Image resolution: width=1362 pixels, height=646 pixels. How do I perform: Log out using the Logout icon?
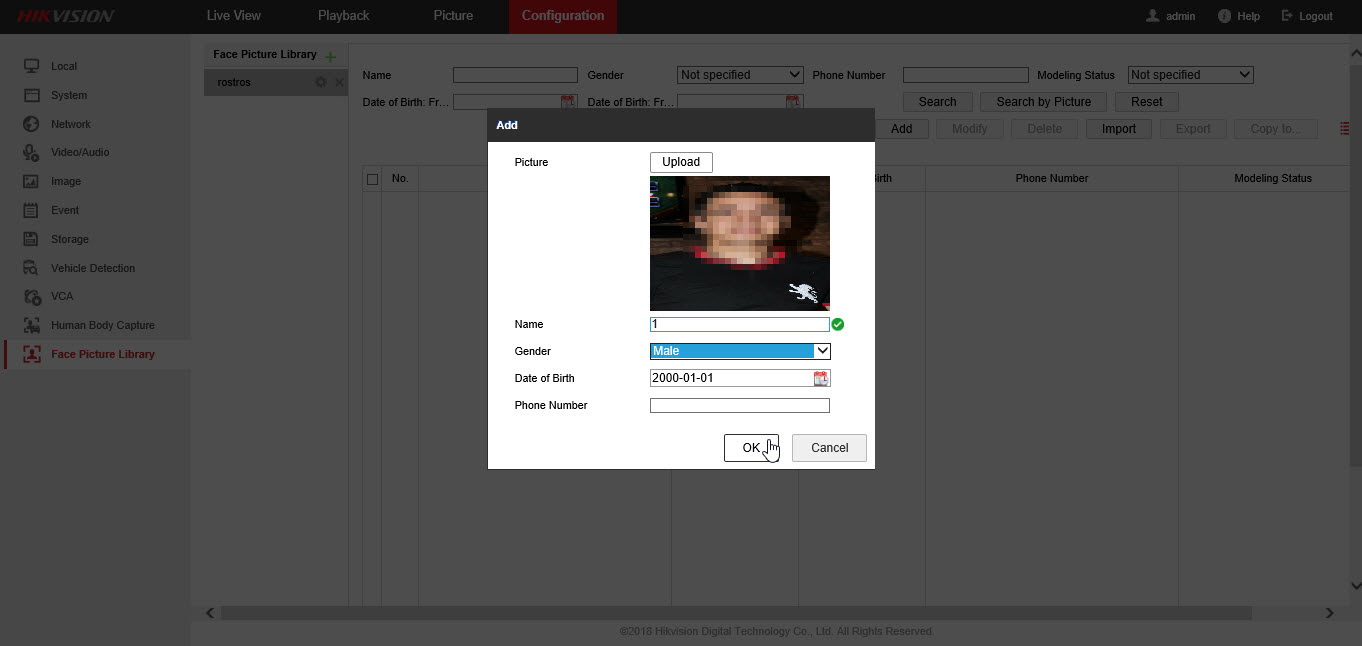tap(1287, 16)
